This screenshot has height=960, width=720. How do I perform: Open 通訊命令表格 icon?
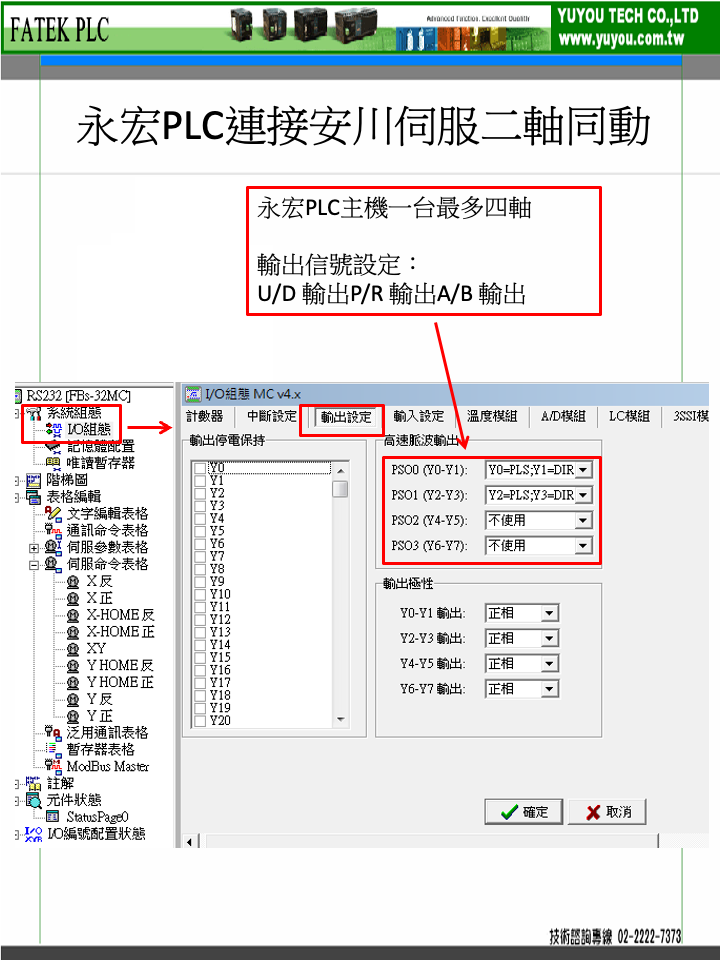(54, 530)
